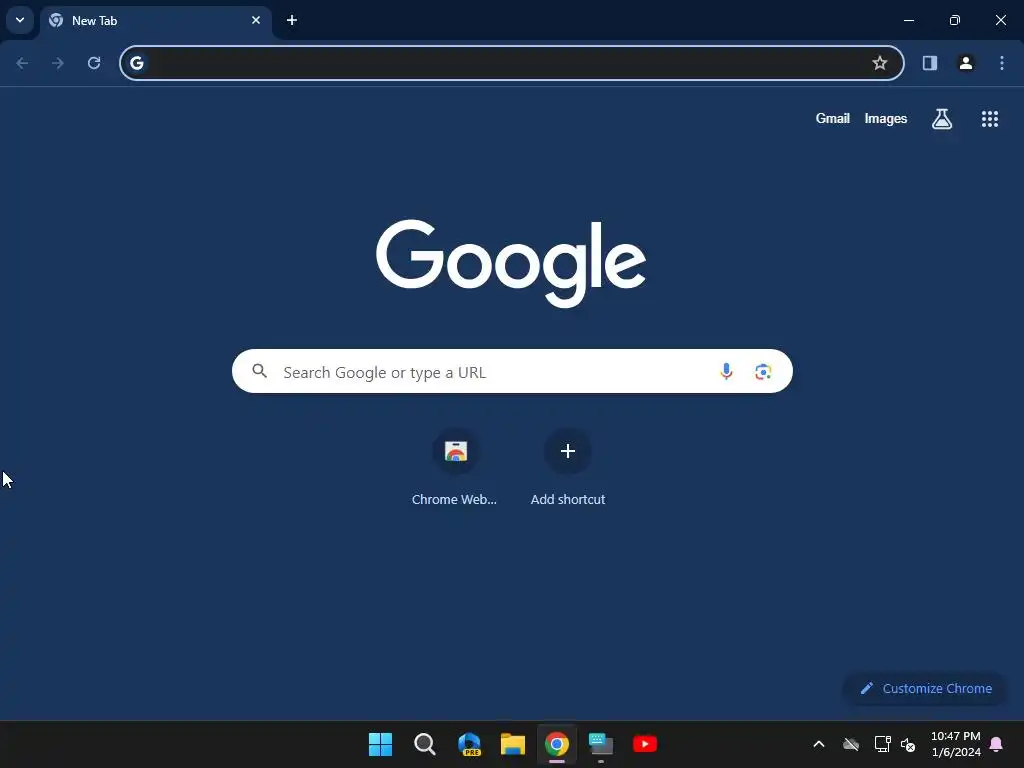This screenshot has width=1024, height=768.
Task: Open Windows taskbar search
Action: click(424, 744)
